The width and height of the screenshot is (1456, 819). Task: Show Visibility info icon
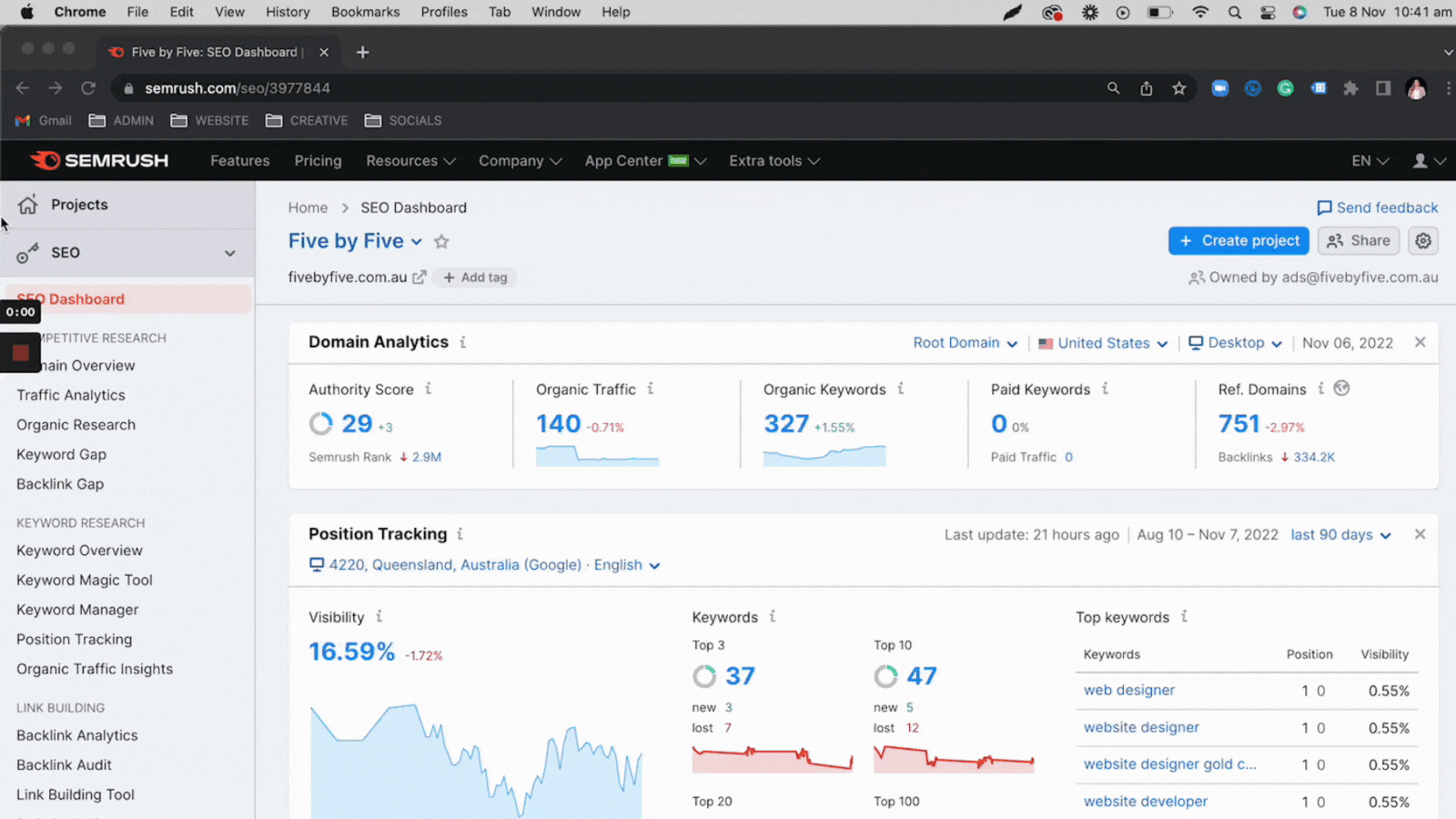coord(379,617)
